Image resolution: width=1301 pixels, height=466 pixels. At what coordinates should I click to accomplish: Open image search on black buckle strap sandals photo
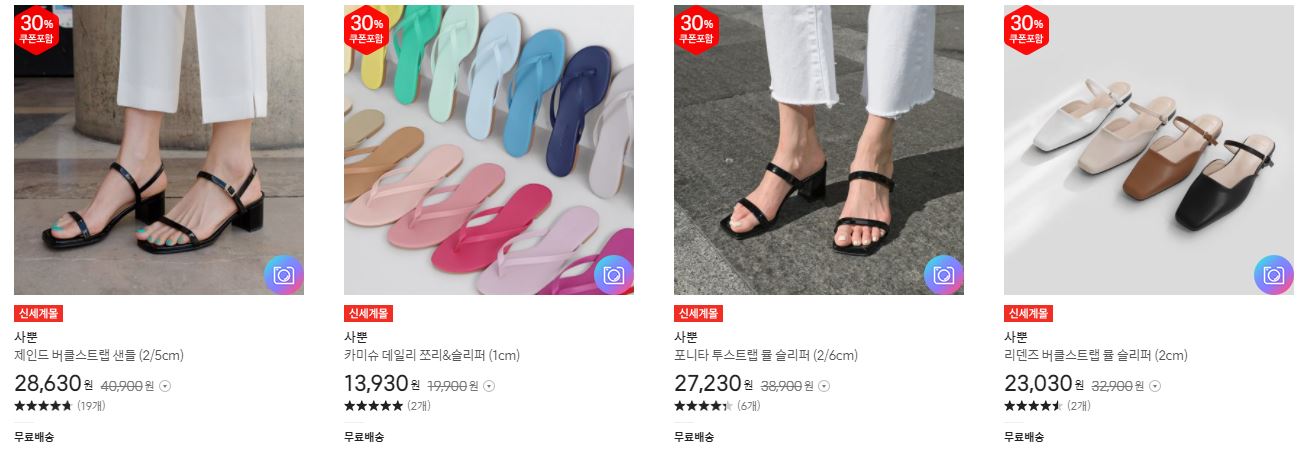(283, 275)
